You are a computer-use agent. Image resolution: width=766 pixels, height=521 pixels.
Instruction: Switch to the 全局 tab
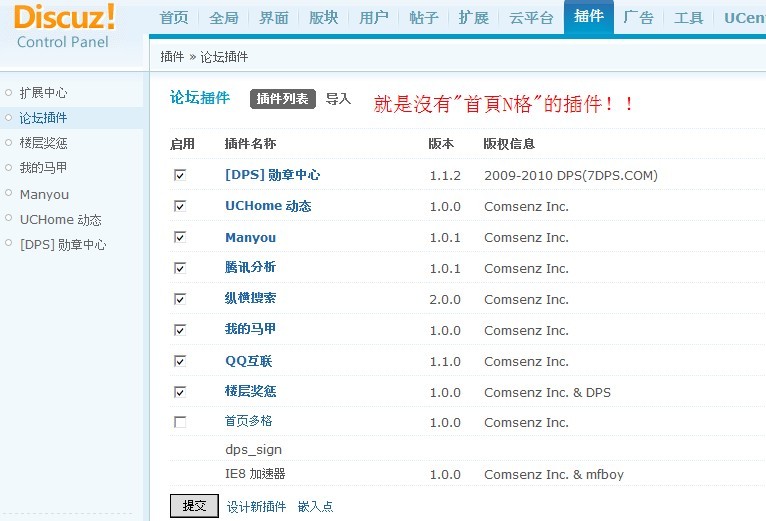pyautogui.click(x=224, y=18)
